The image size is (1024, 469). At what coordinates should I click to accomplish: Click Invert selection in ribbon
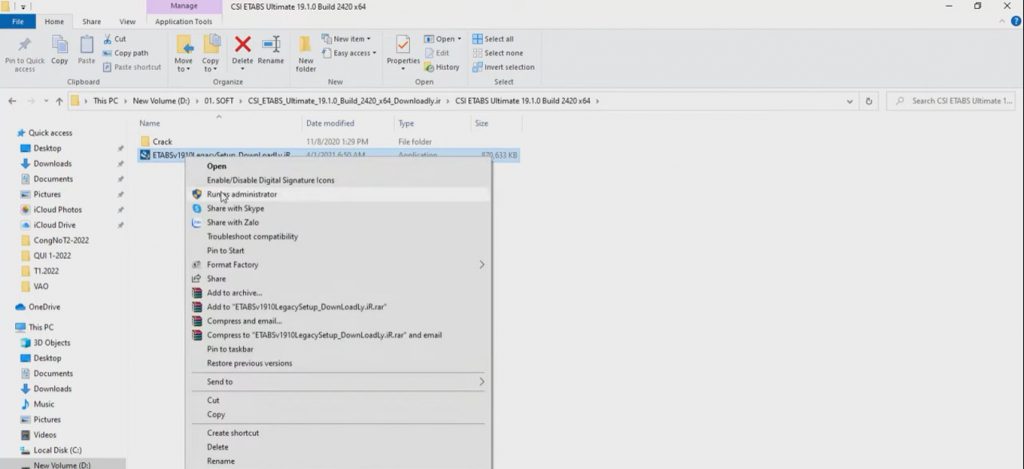point(504,67)
